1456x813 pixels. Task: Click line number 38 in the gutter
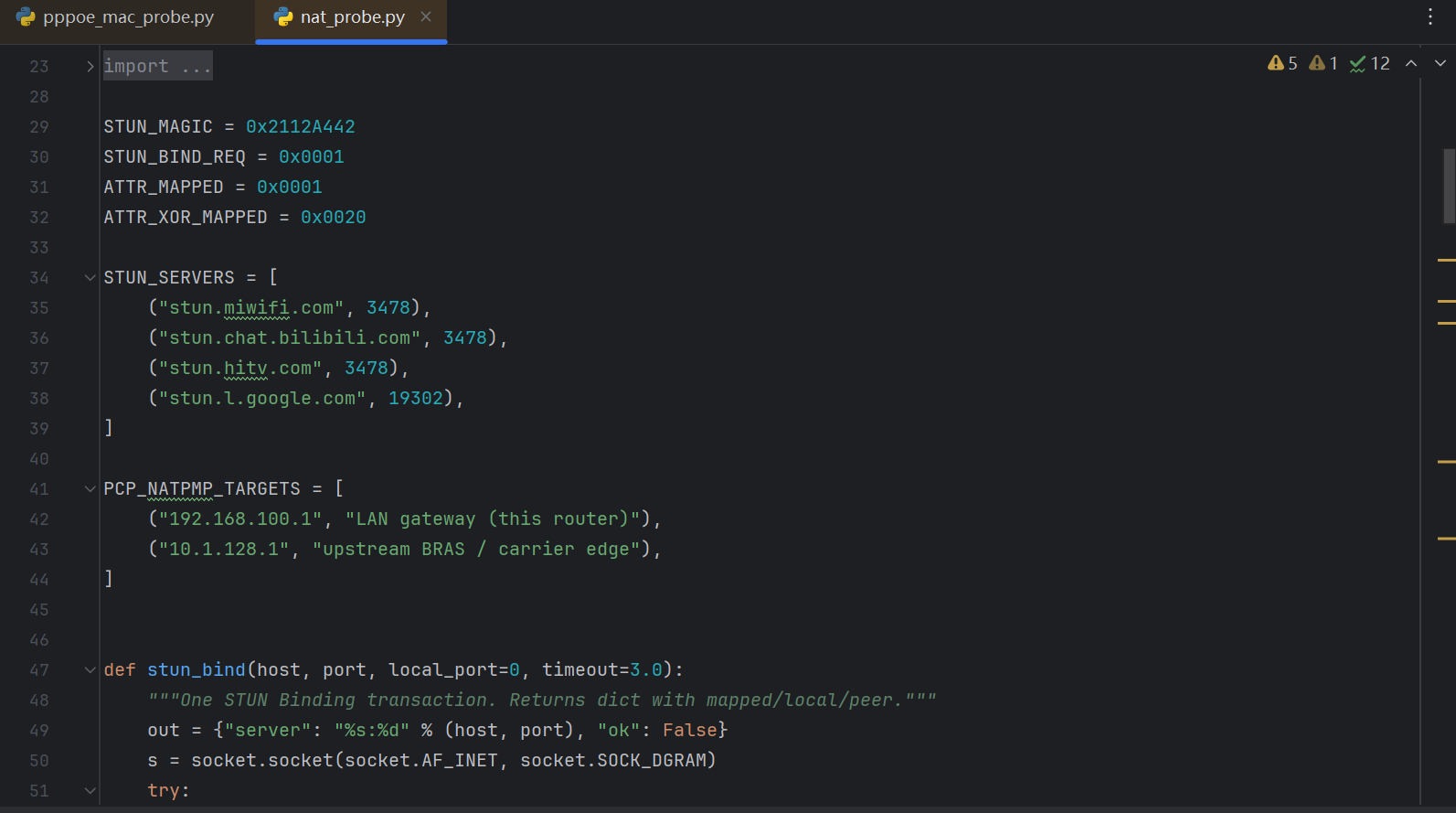coord(39,398)
